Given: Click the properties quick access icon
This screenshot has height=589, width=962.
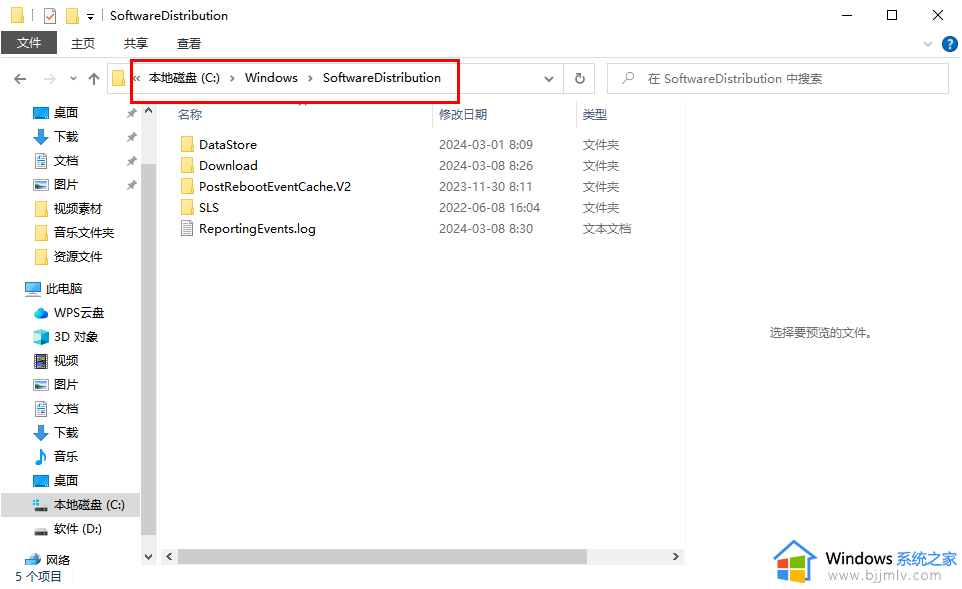Looking at the screenshot, I should pos(50,15).
